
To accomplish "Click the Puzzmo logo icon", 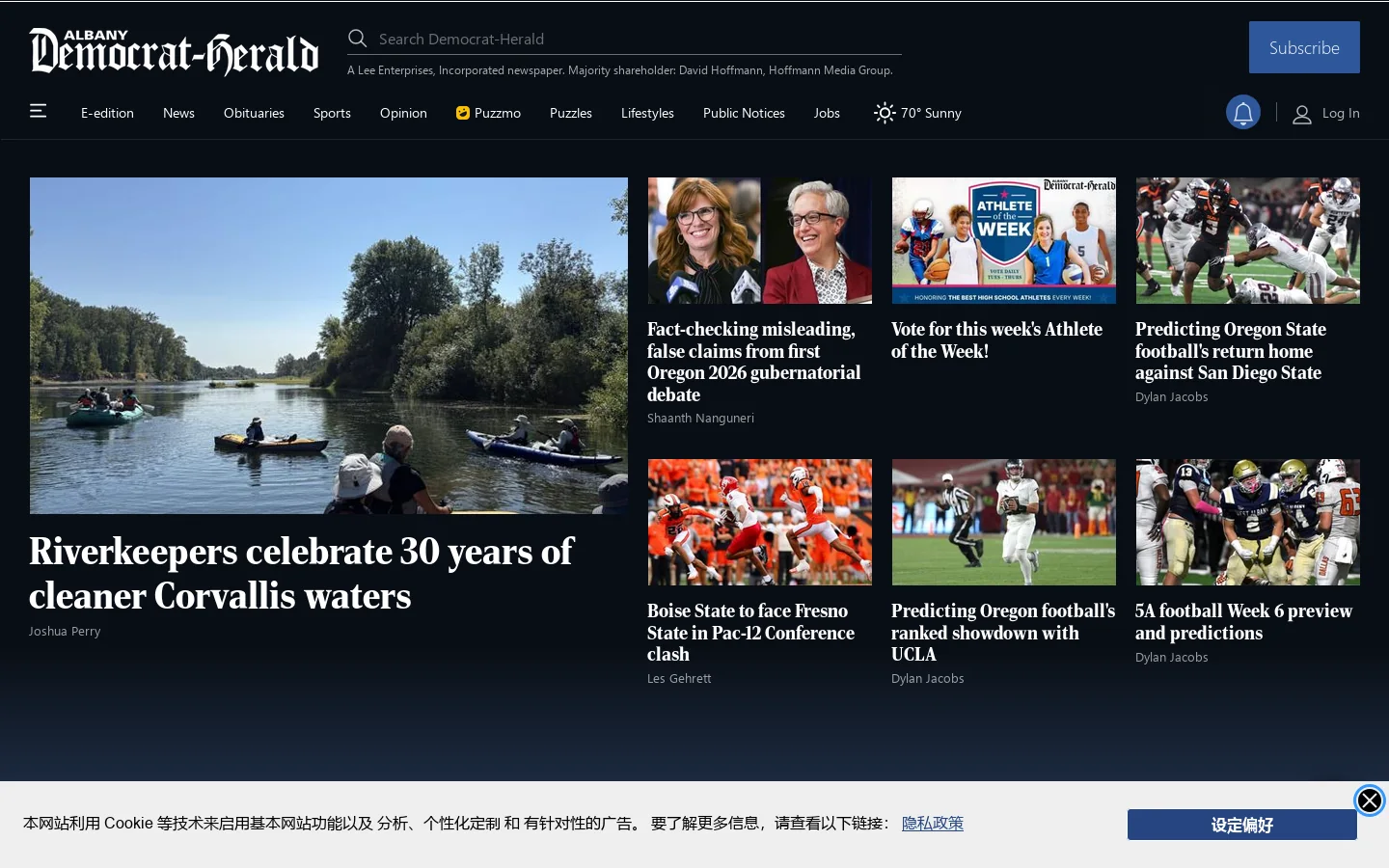I will point(463,113).
